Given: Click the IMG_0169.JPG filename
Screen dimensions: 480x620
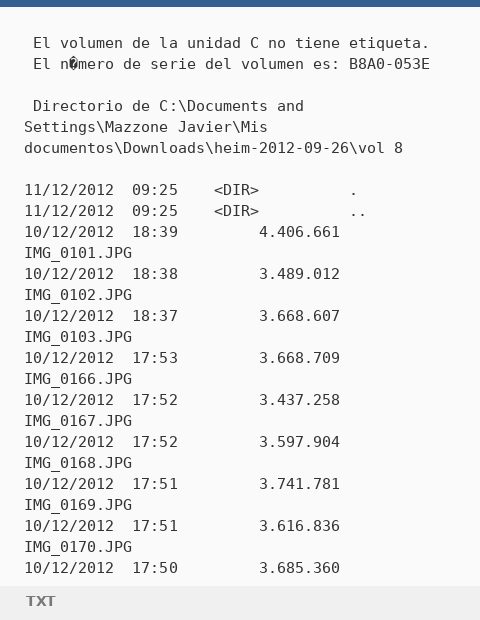Looking at the screenshot, I should [78, 505].
